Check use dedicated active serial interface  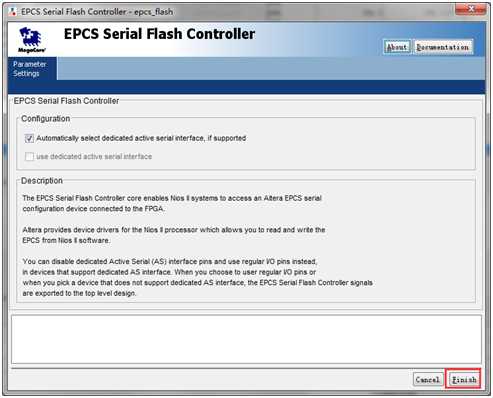tap(29, 156)
